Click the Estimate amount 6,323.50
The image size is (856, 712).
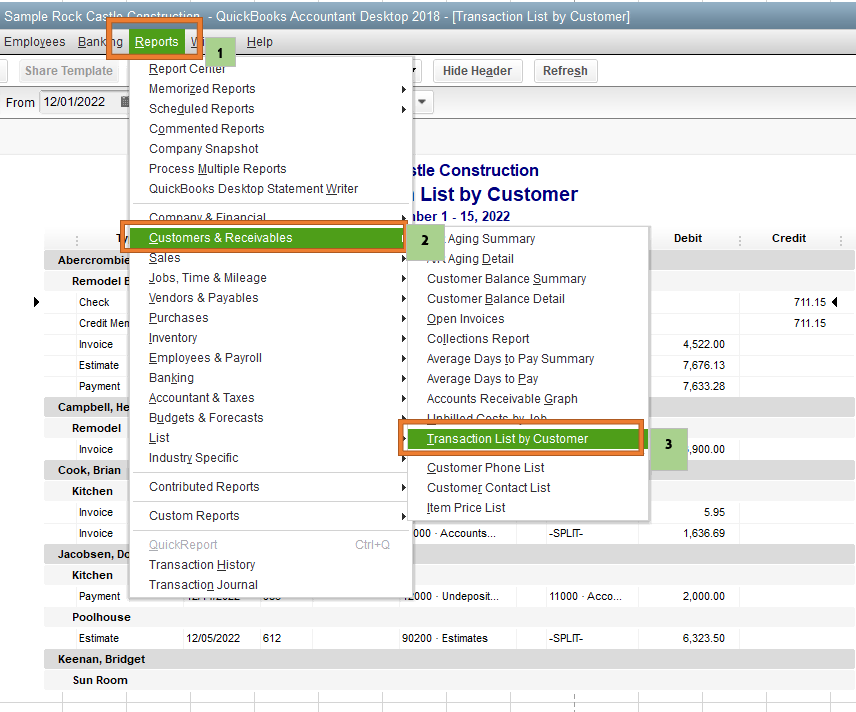(x=703, y=638)
